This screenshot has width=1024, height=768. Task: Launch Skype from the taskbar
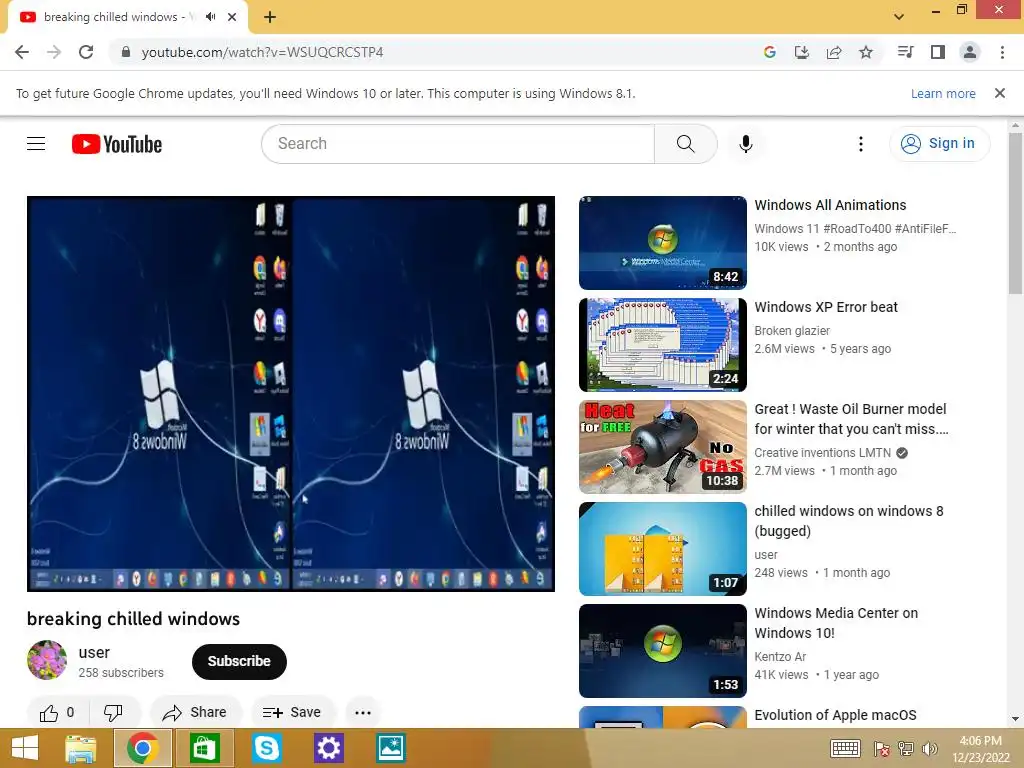click(x=266, y=748)
